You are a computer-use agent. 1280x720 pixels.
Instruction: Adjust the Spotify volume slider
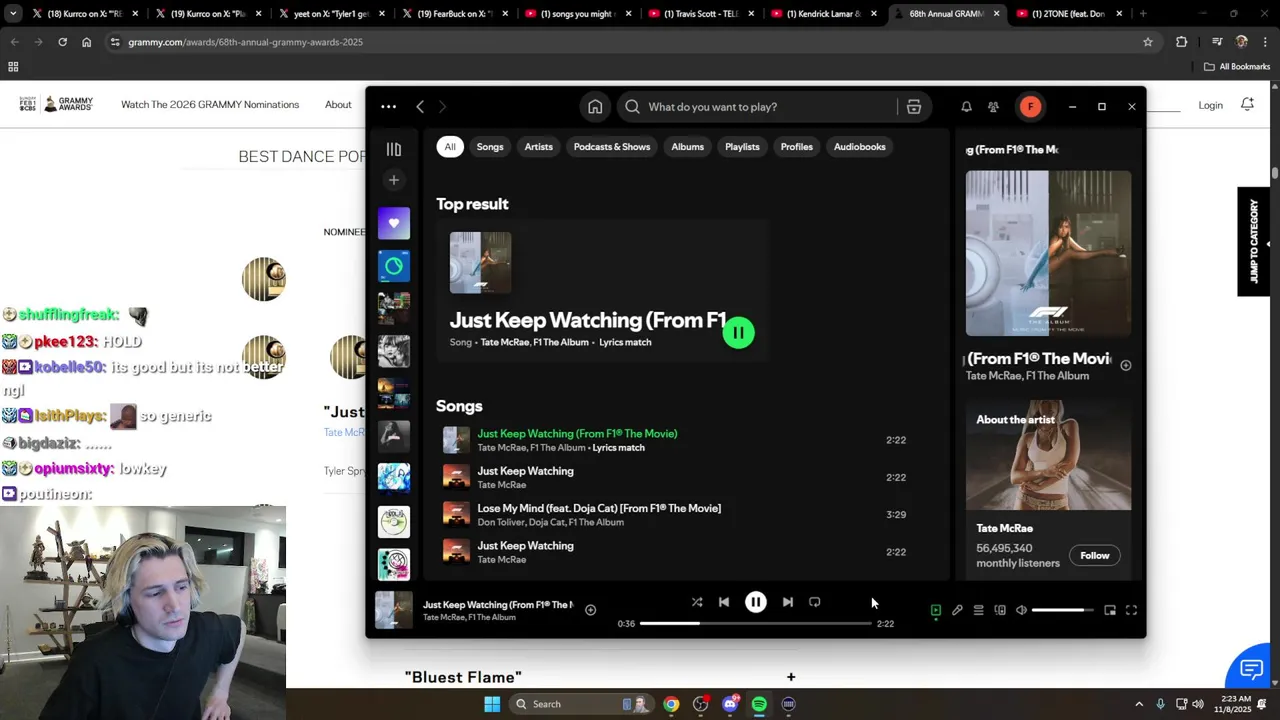[1063, 610]
